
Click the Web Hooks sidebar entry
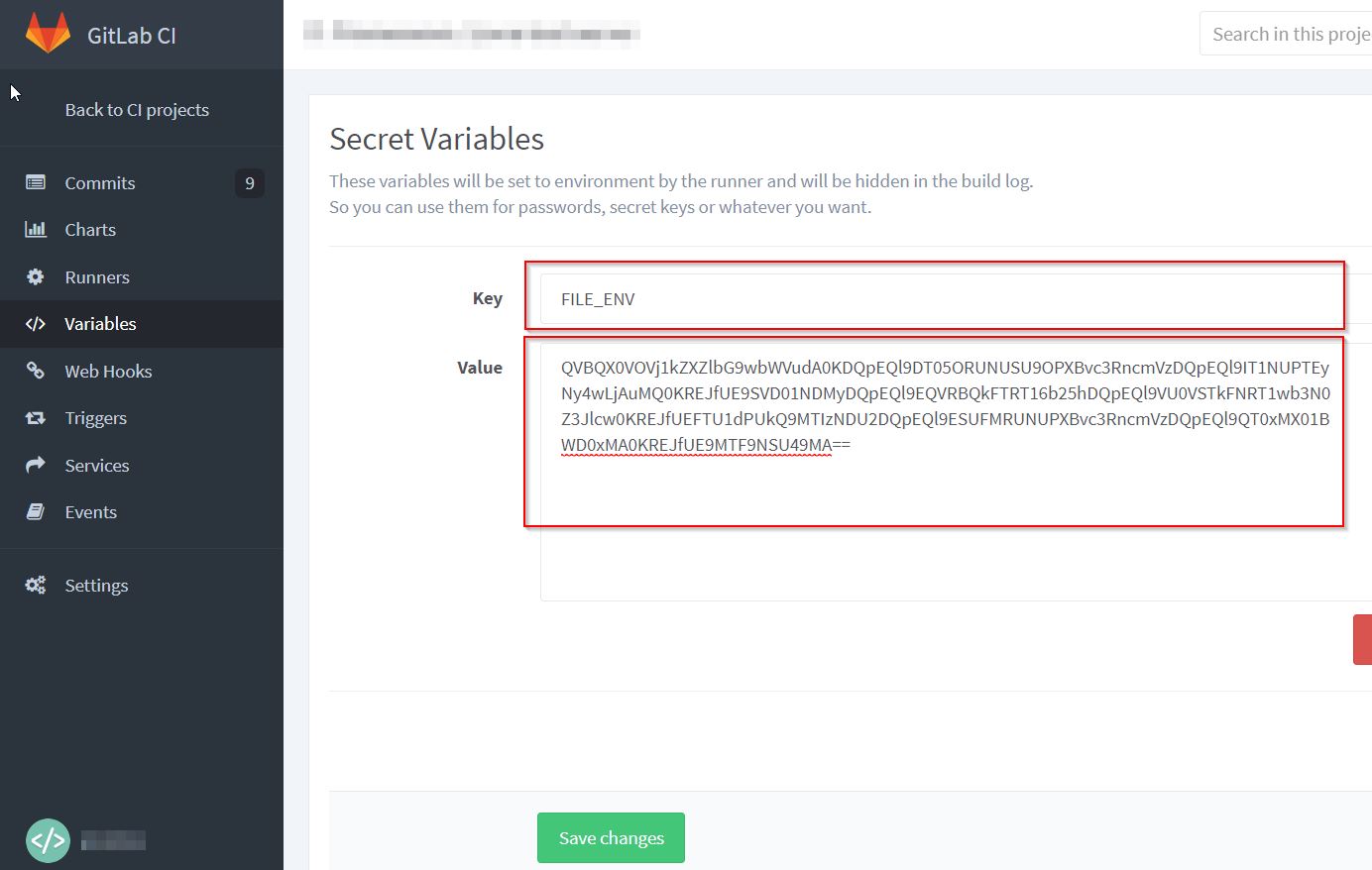click(109, 371)
